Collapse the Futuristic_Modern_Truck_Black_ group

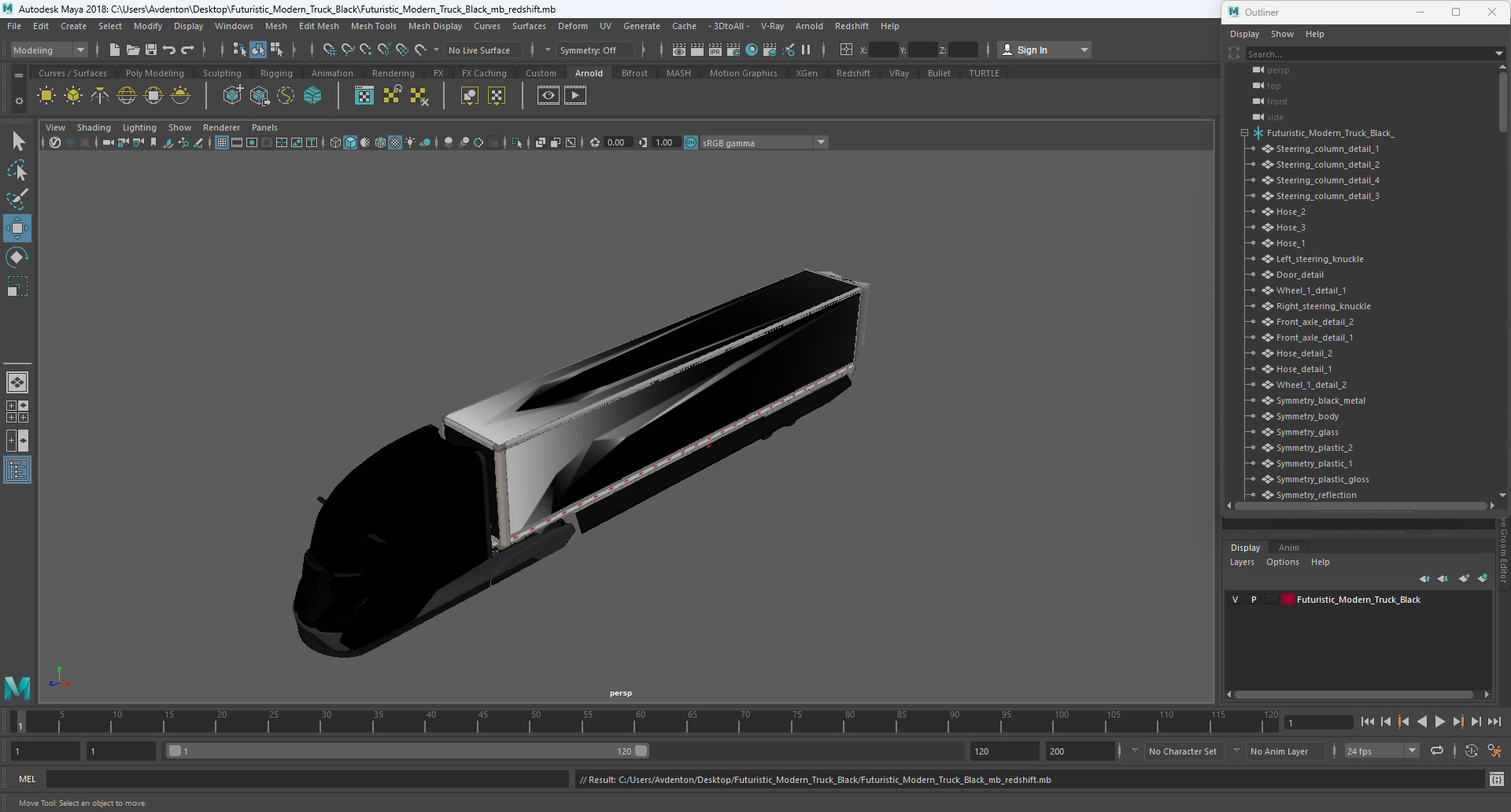point(1244,133)
